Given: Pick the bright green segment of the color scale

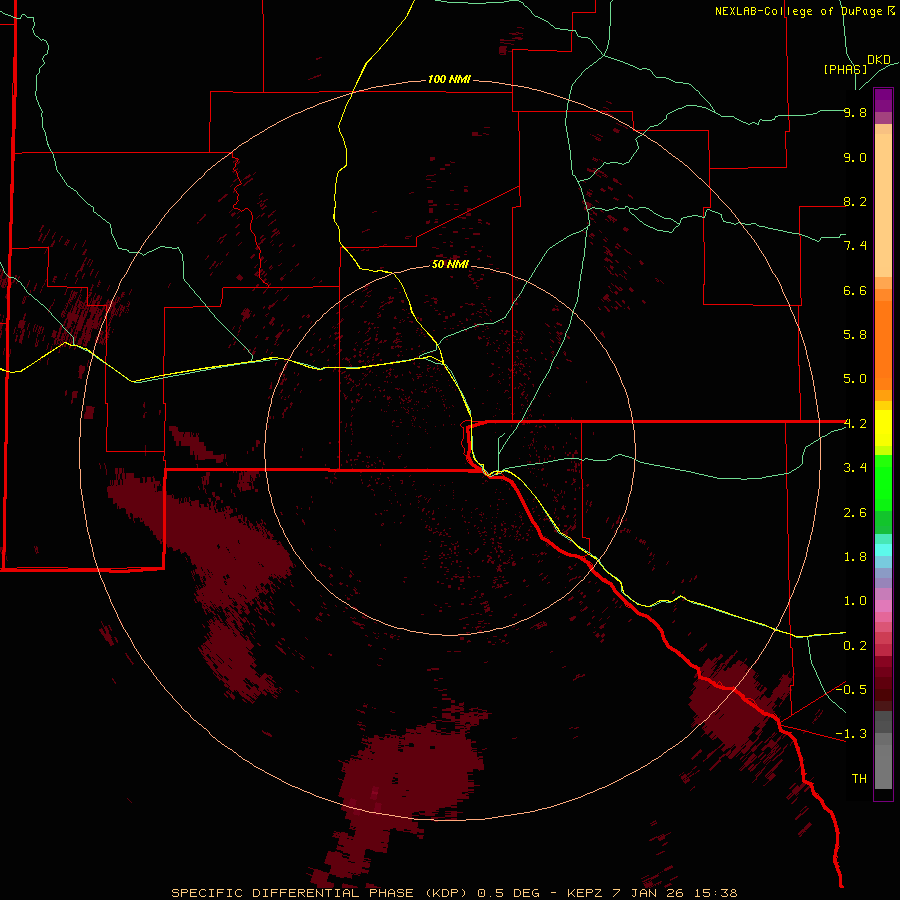Looking at the screenshot, I should click(883, 483).
